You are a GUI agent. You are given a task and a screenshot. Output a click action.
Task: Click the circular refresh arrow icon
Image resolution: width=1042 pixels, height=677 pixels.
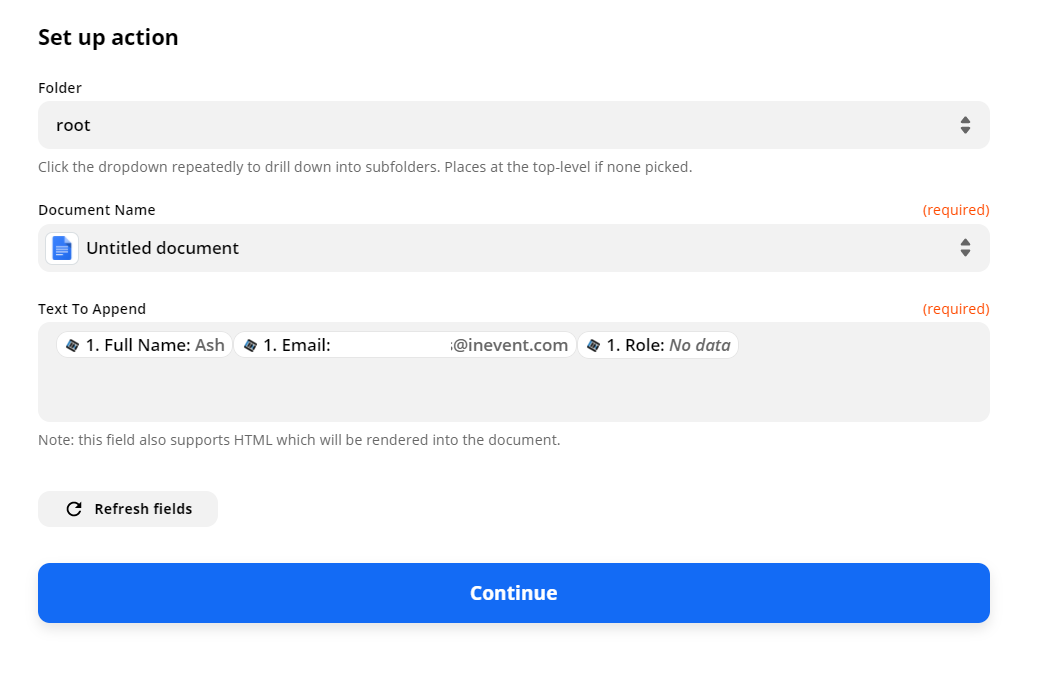(74, 509)
